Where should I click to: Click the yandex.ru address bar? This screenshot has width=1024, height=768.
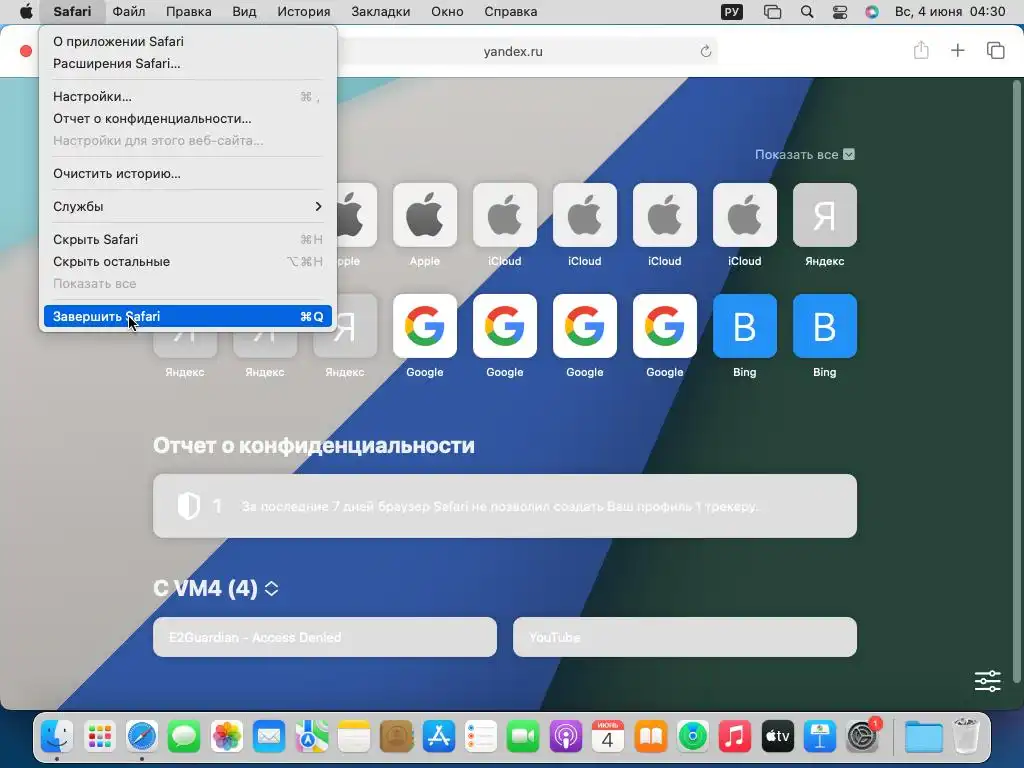513,52
